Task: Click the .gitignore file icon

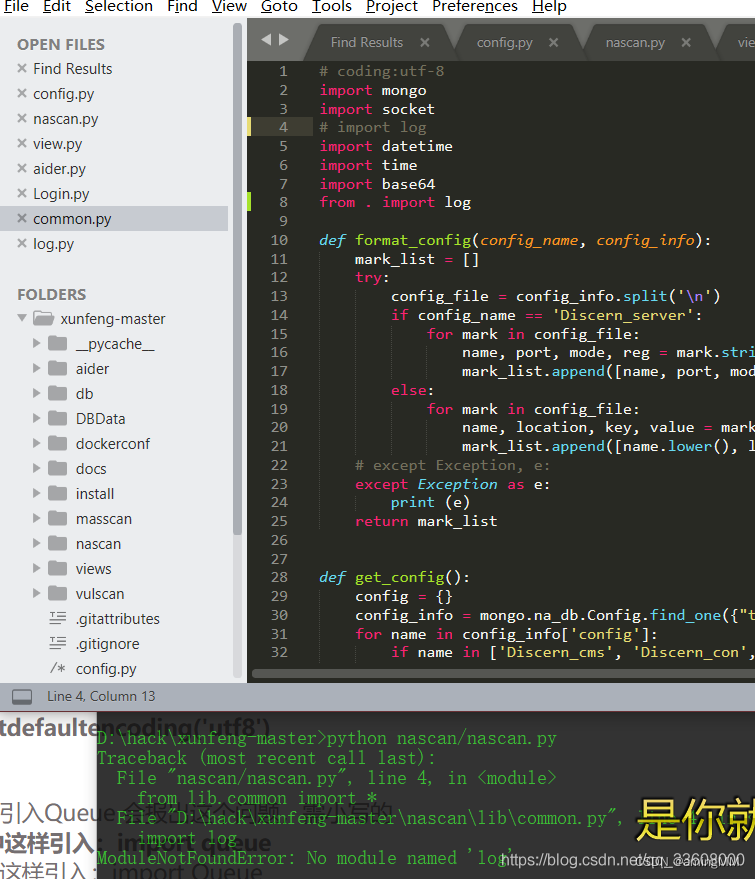Action: (58, 643)
